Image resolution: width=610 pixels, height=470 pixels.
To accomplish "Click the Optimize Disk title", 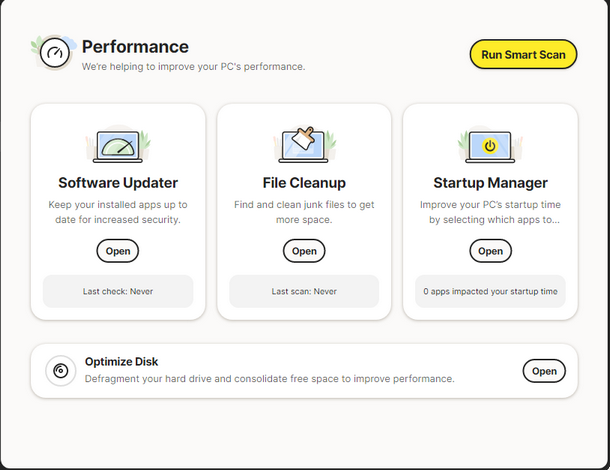I will (122, 362).
